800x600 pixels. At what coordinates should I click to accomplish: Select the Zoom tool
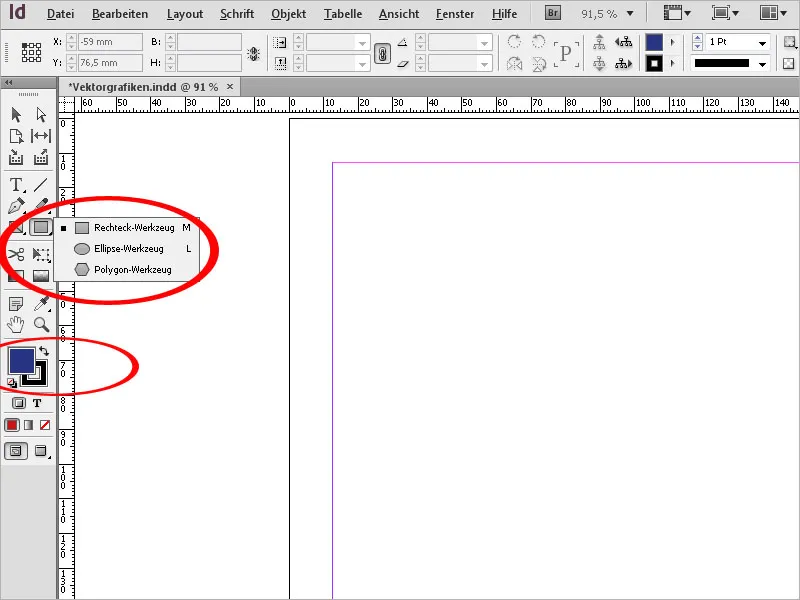pos(40,324)
